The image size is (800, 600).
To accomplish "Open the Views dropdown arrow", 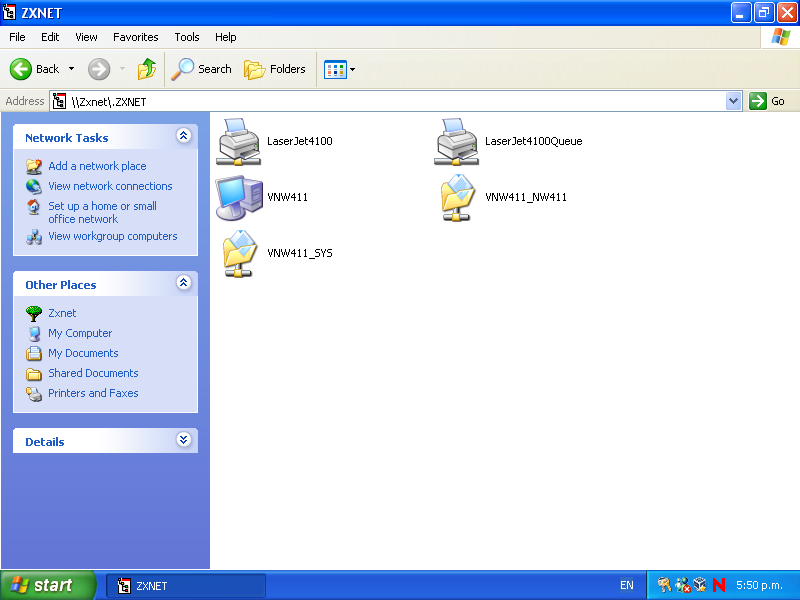I will (x=352, y=69).
